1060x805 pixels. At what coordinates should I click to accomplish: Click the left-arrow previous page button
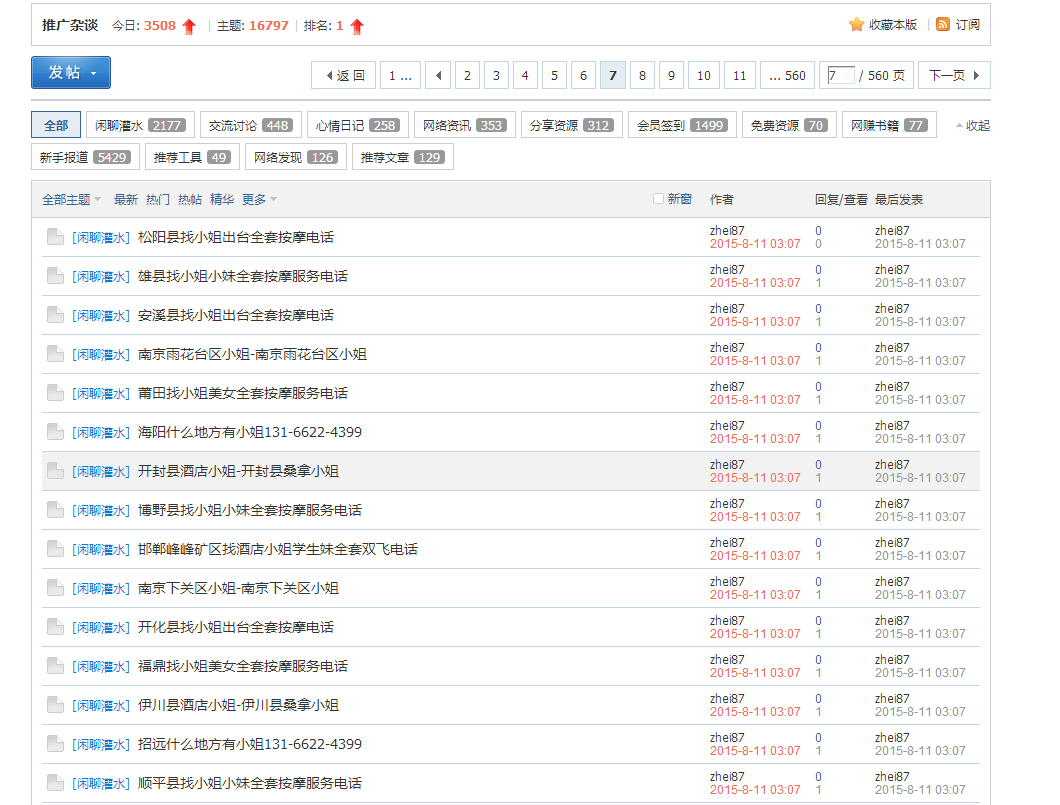(x=438, y=75)
